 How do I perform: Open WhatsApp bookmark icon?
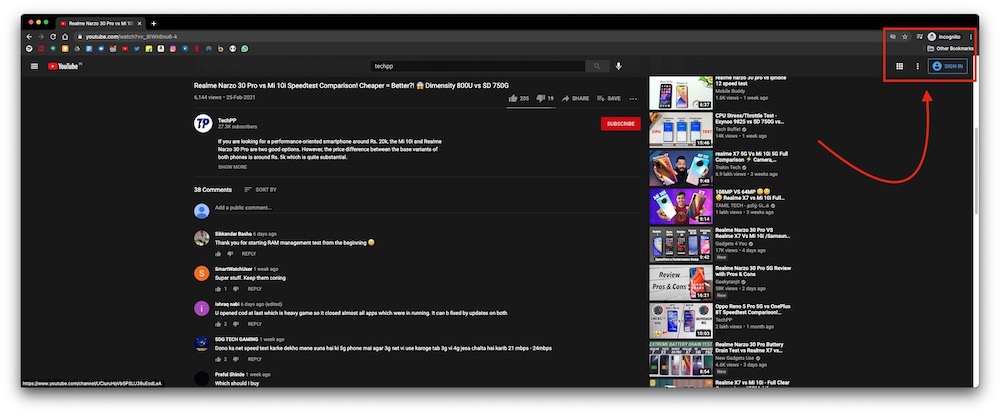pos(245,48)
